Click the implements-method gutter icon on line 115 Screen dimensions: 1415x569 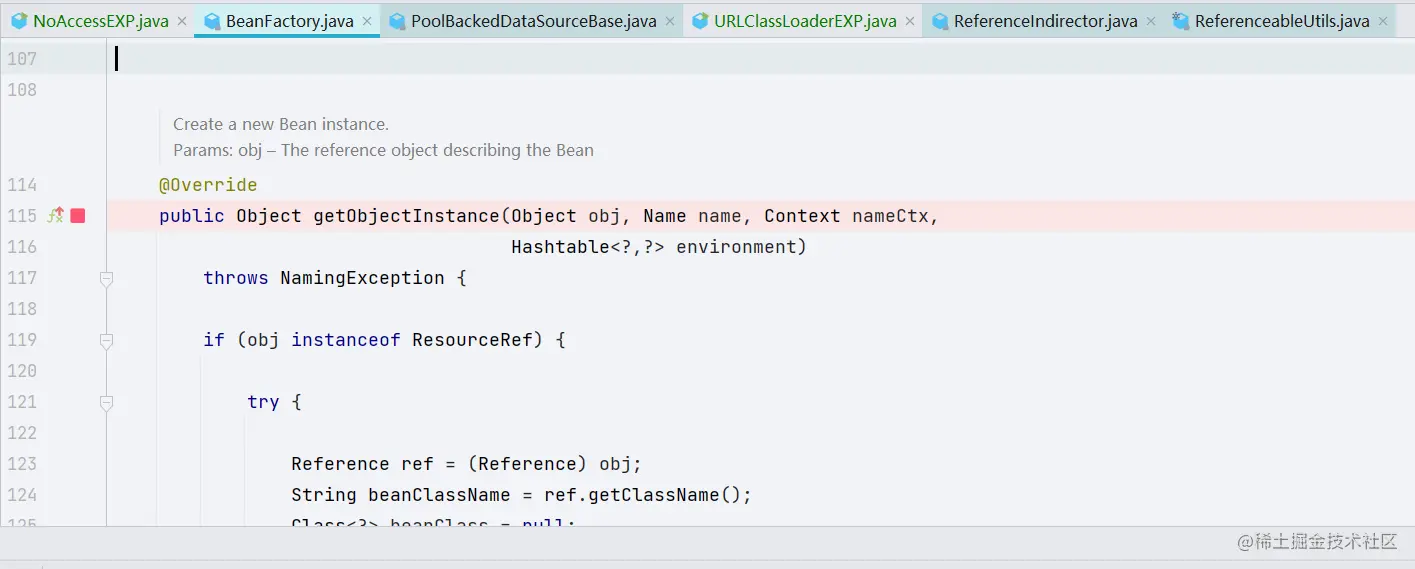click(56, 215)
